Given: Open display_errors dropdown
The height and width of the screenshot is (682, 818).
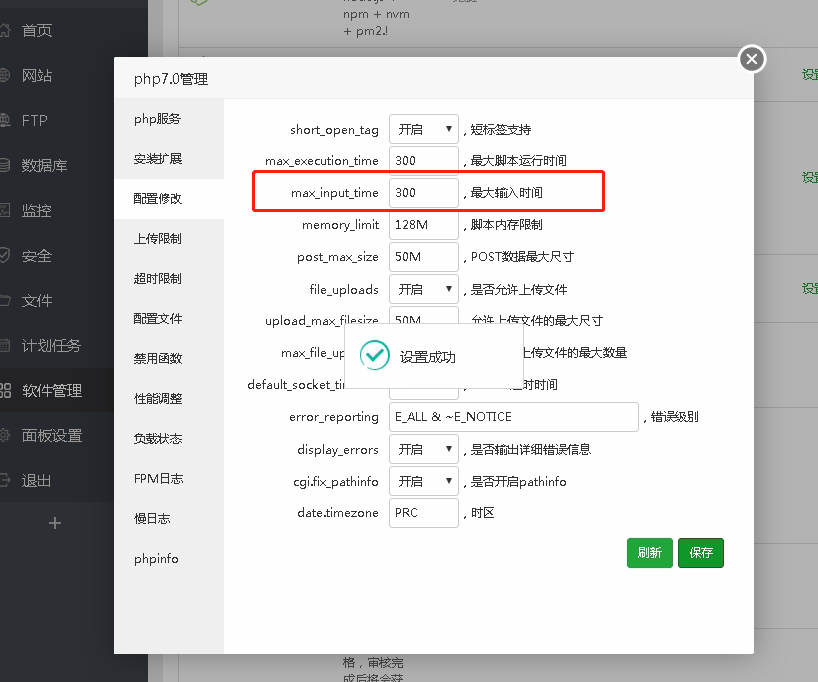Looking at the screenshot, I should point(424,449).
